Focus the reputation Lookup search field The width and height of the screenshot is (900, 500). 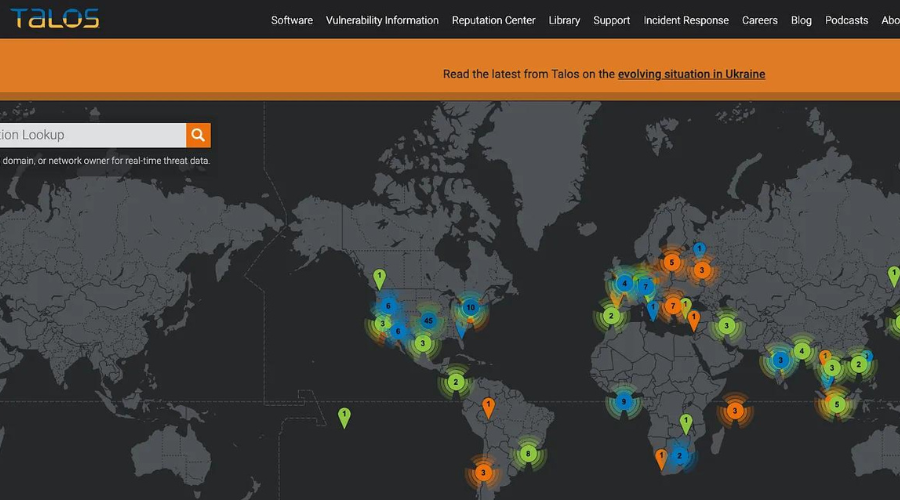coord(92,135)
